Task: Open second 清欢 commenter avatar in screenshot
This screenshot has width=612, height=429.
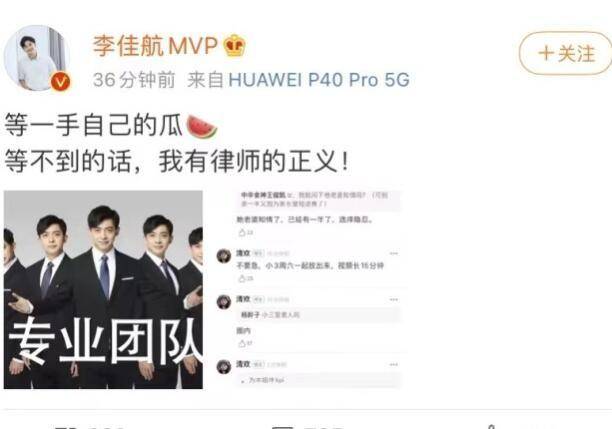Action: pyautogui.click(x=224, y=303)
